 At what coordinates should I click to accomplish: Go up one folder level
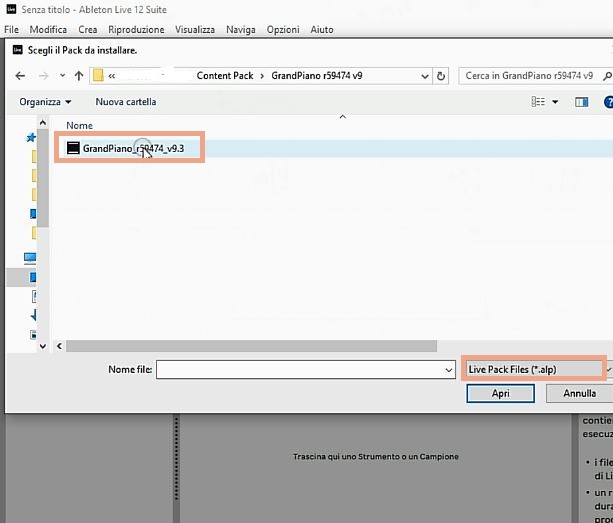click(79, 76)
